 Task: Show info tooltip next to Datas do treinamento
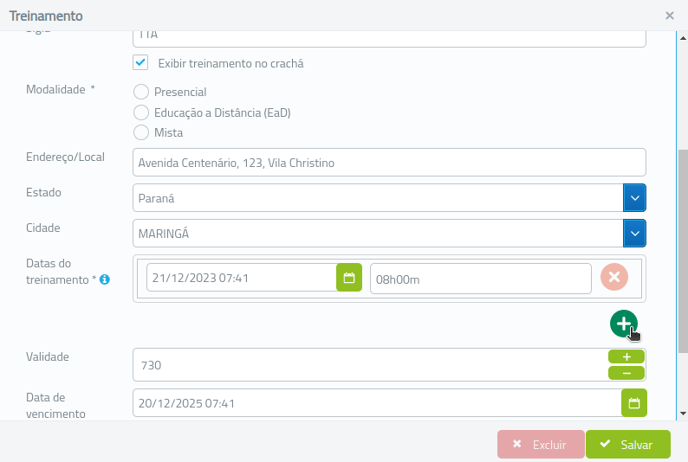tap(104, 279)
